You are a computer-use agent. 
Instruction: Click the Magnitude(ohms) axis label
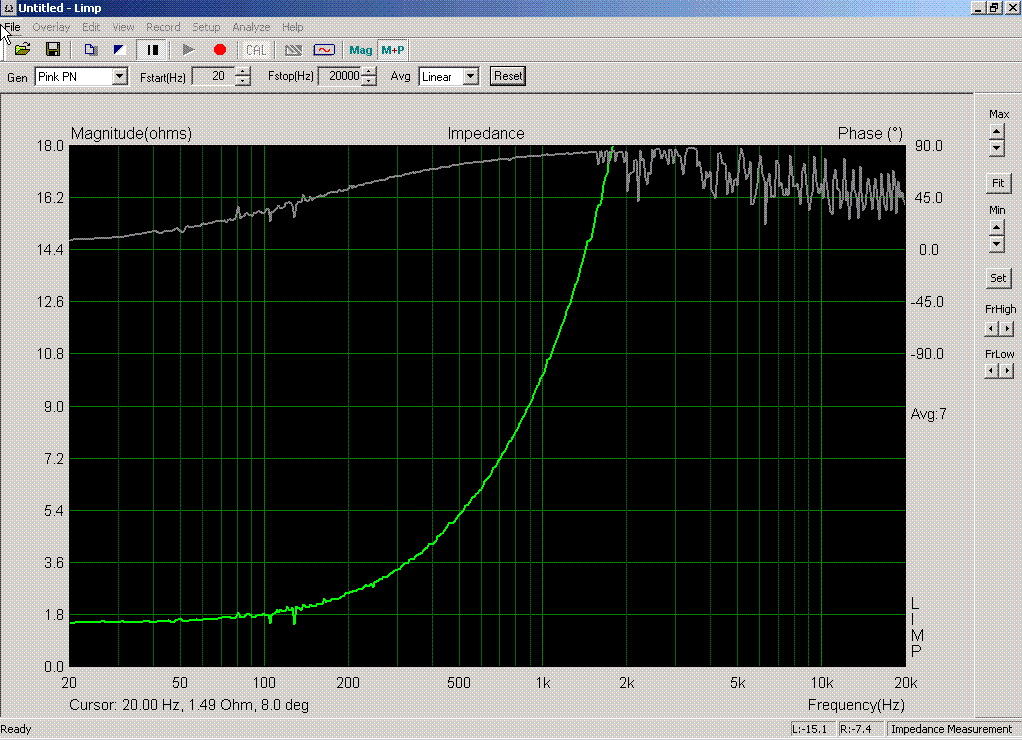(x=131, y=133)
